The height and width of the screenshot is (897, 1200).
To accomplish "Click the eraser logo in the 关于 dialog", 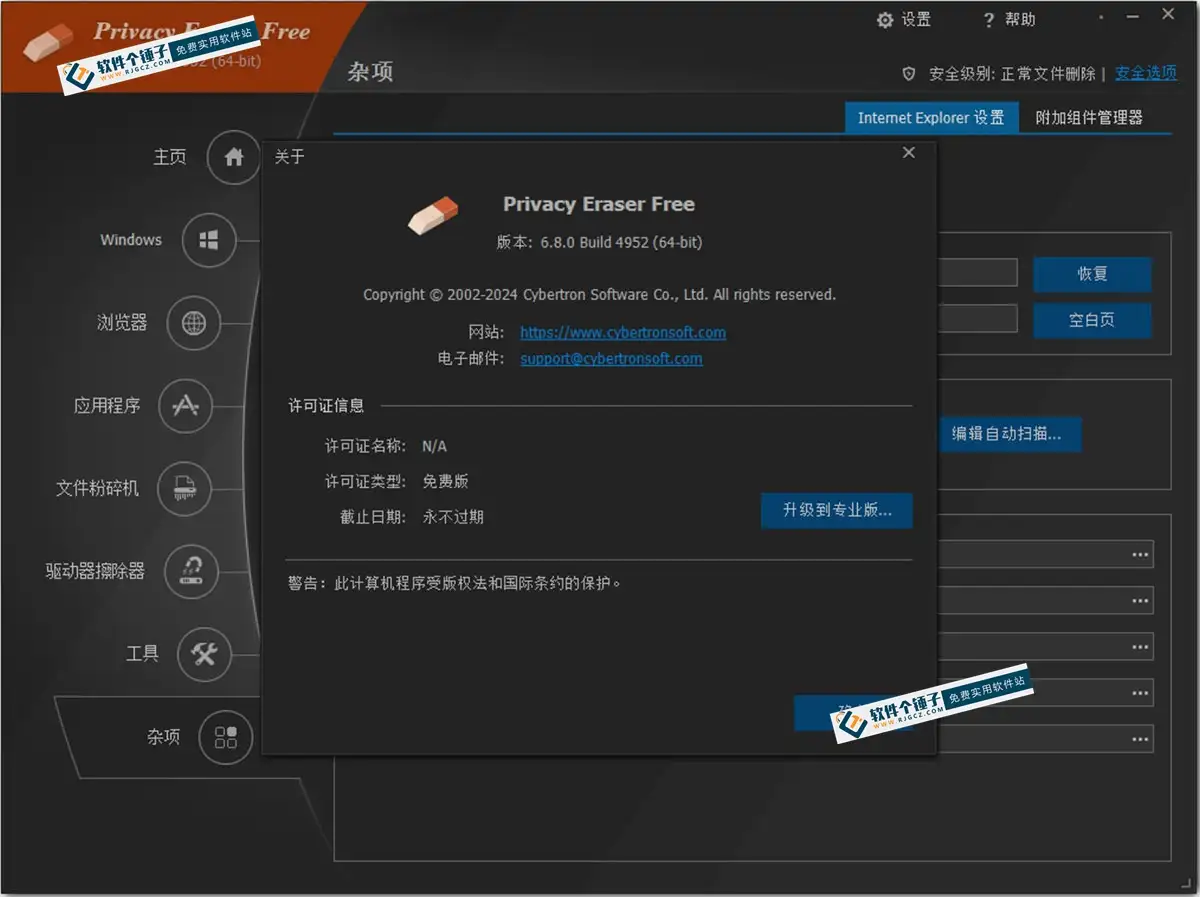I will point(433,214).
